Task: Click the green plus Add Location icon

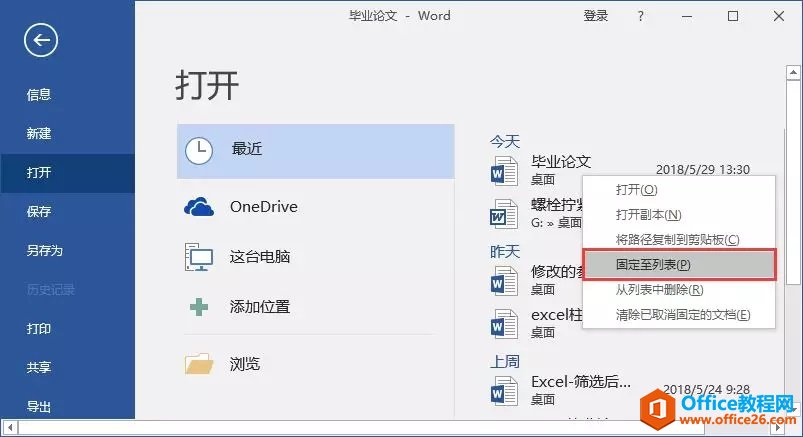Action: click(199, 307)
